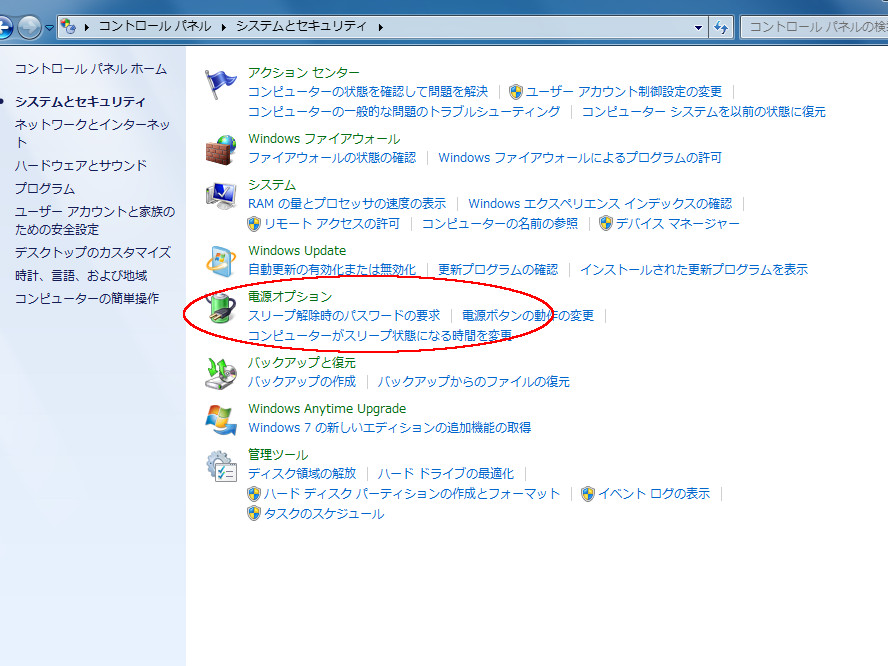Click the Action Center flag icon
The width and height of the screenshot is (888, 666).
(220, 86)
